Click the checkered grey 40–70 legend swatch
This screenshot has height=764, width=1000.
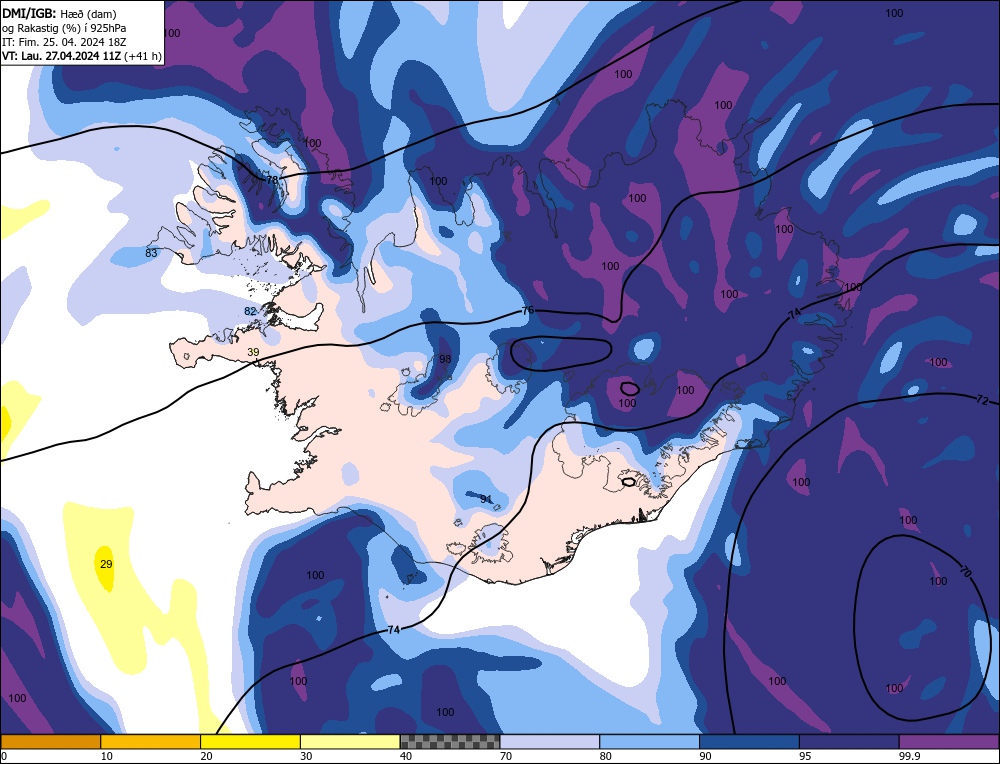coord(450,742)
